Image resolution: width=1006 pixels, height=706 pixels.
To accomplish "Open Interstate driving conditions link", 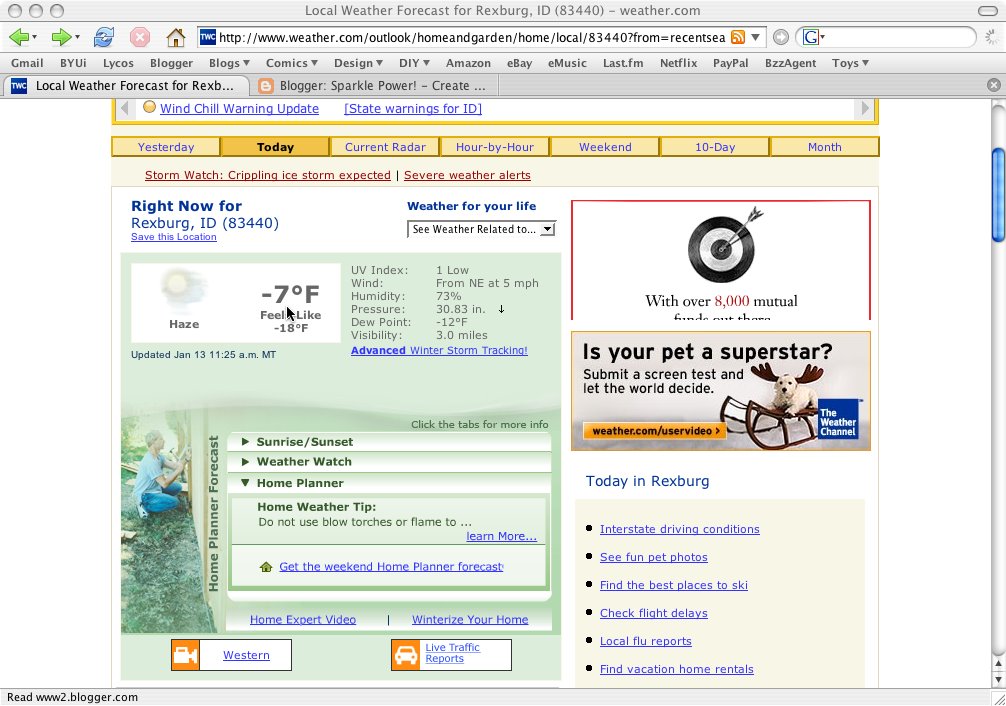I will tap(679, 529).
